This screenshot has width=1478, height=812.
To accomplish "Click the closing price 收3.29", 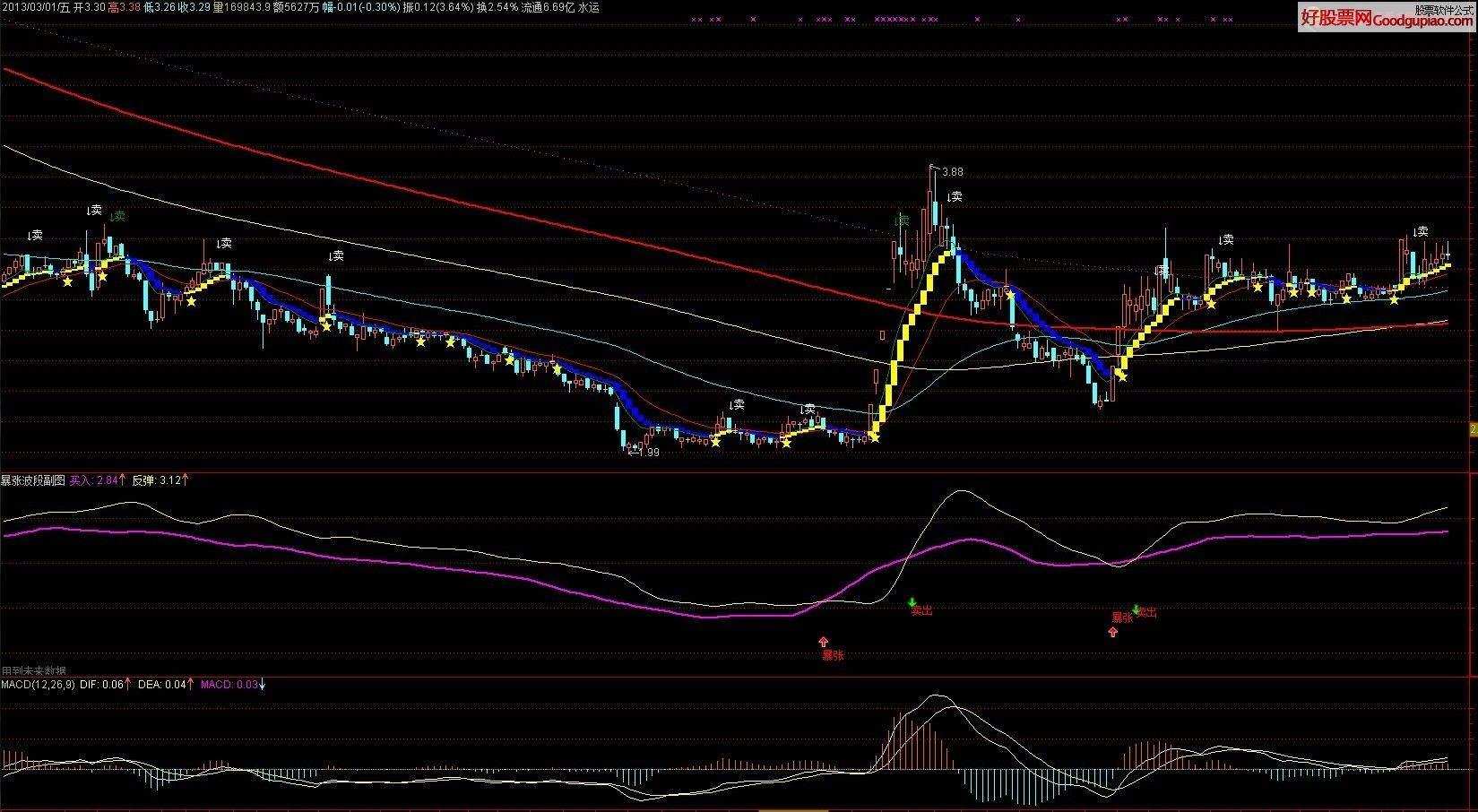I will 194,7.
